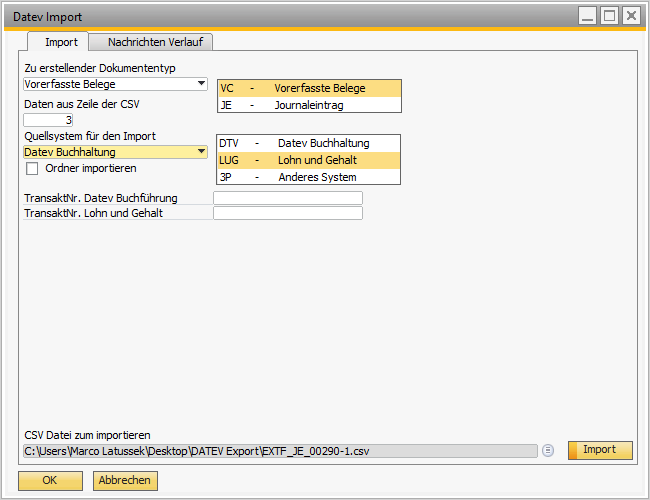650x500 pixels.
Task: Click the Import button beside the CSV path
Action: pos(600,450)
